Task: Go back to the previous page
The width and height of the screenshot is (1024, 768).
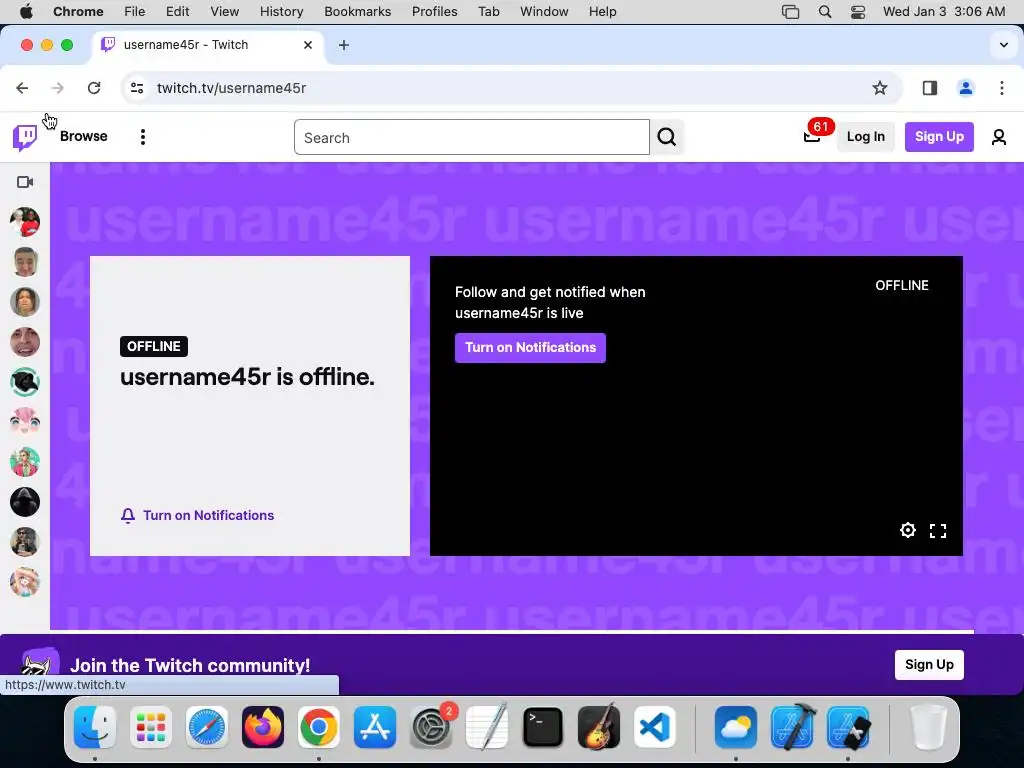Action: (x=22, y=88)
